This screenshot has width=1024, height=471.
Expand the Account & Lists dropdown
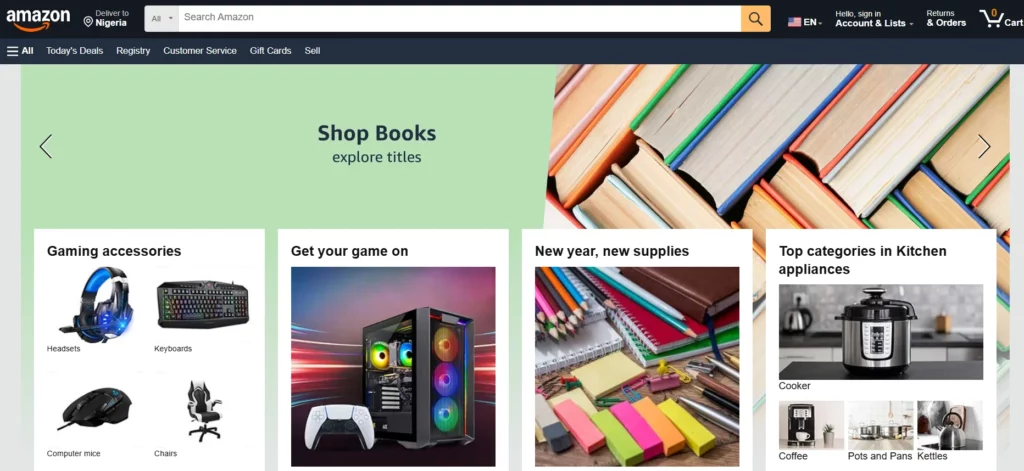(874, 19)
